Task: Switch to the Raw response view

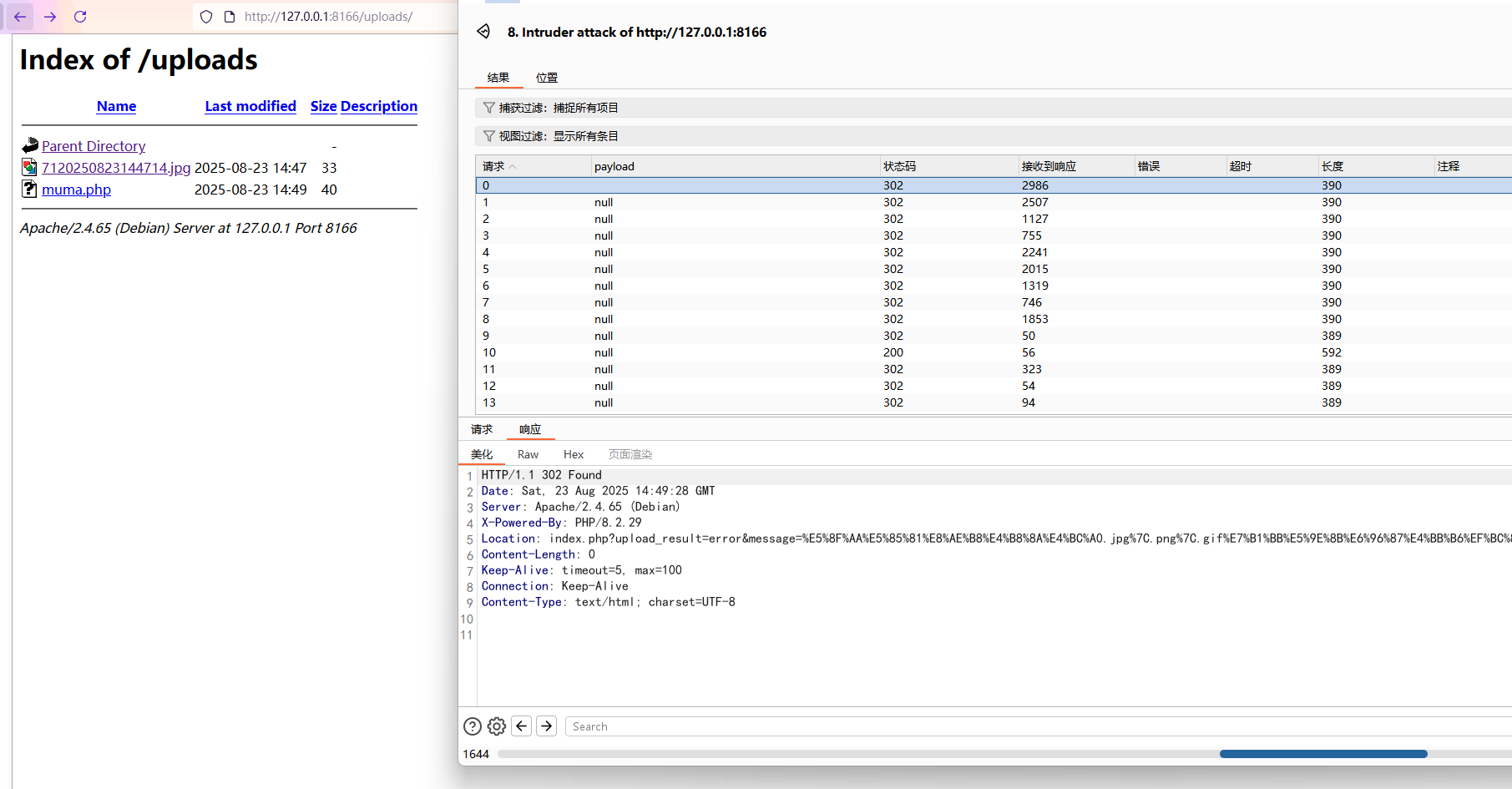Action: 528,454
